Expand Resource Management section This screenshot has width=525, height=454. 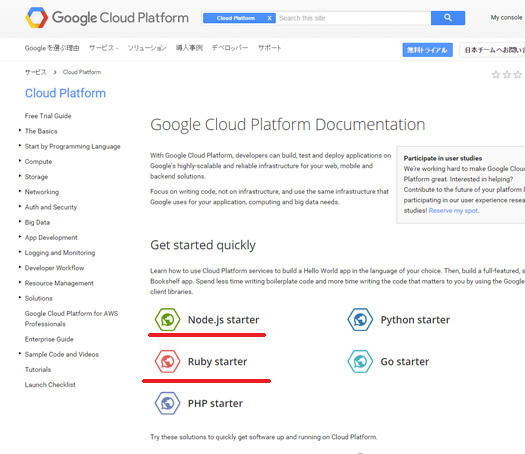[59, 283]
